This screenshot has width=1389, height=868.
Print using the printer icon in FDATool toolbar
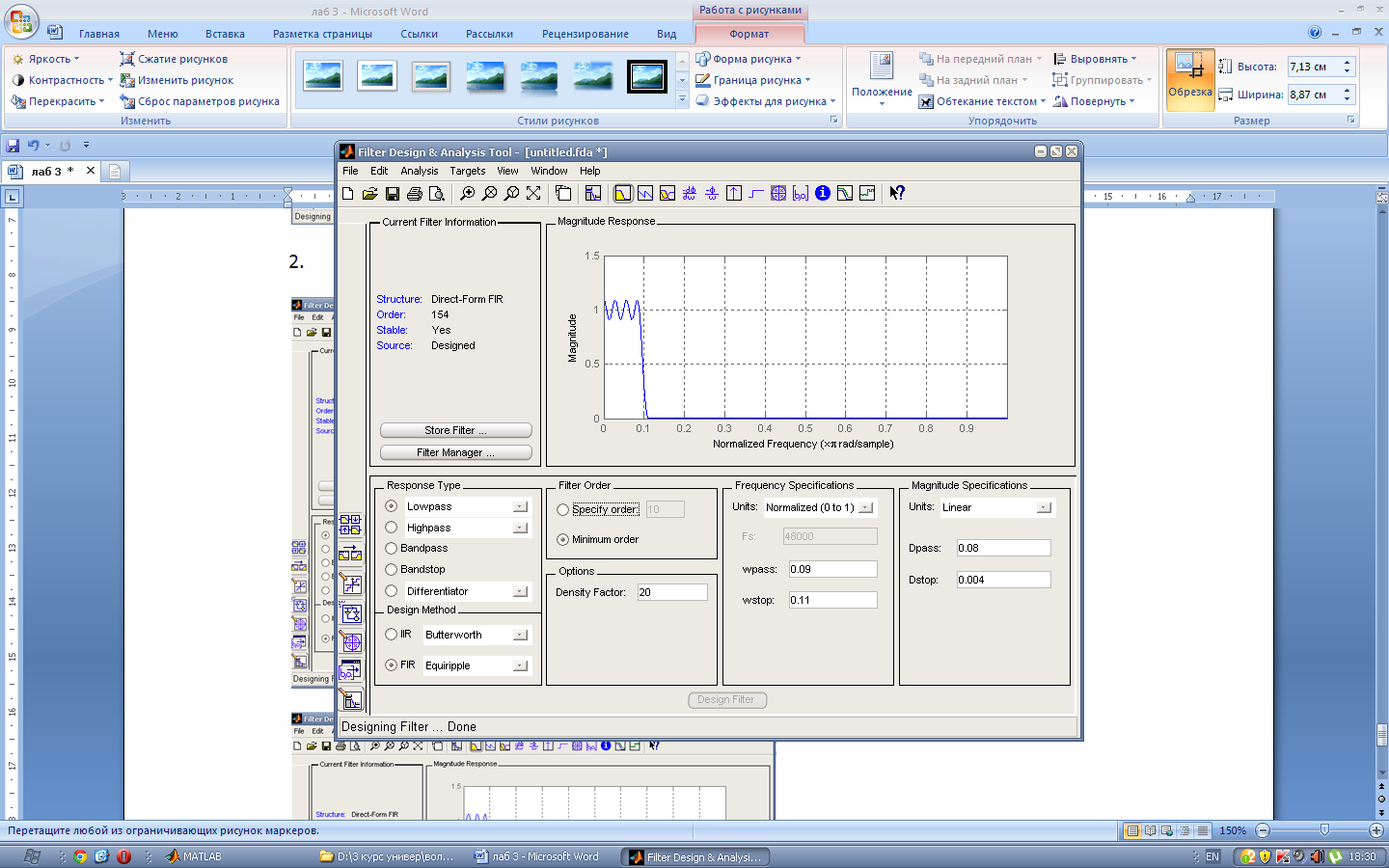click(415, 194)
